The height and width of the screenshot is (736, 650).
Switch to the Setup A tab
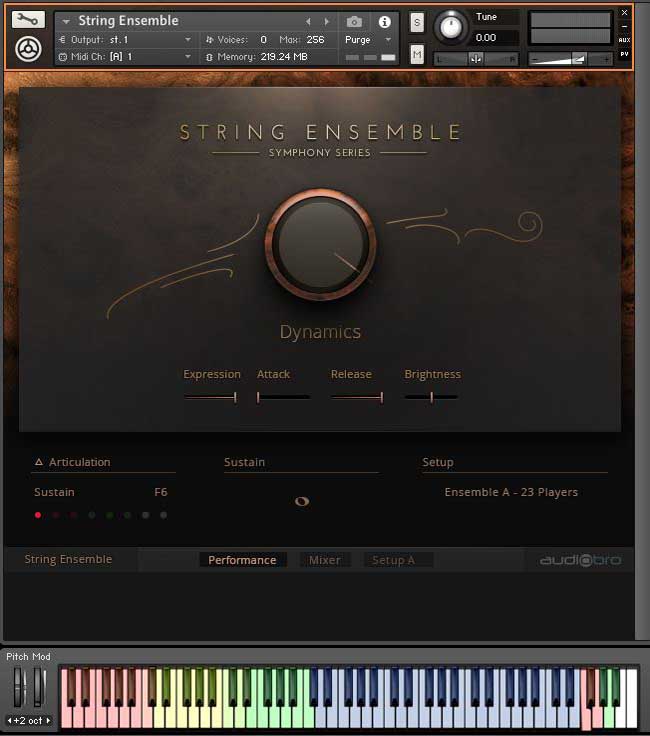(x=393, y=560)
